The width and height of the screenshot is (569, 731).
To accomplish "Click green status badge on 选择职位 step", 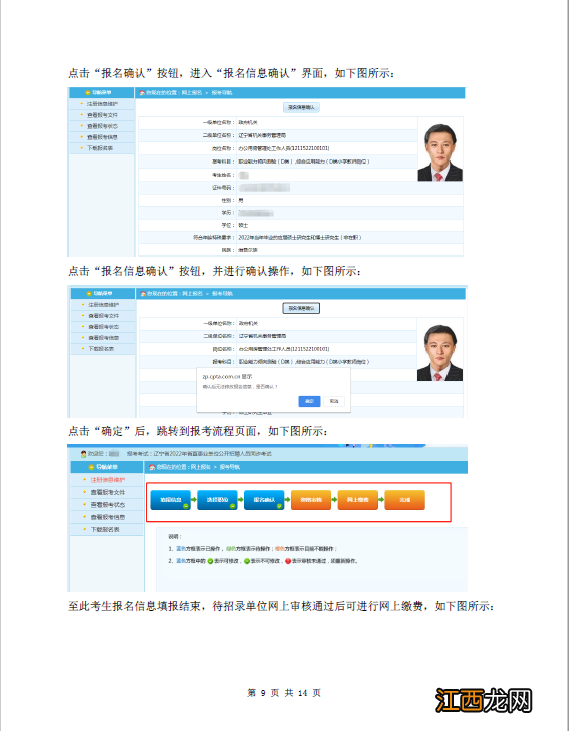I will (233, 506).
